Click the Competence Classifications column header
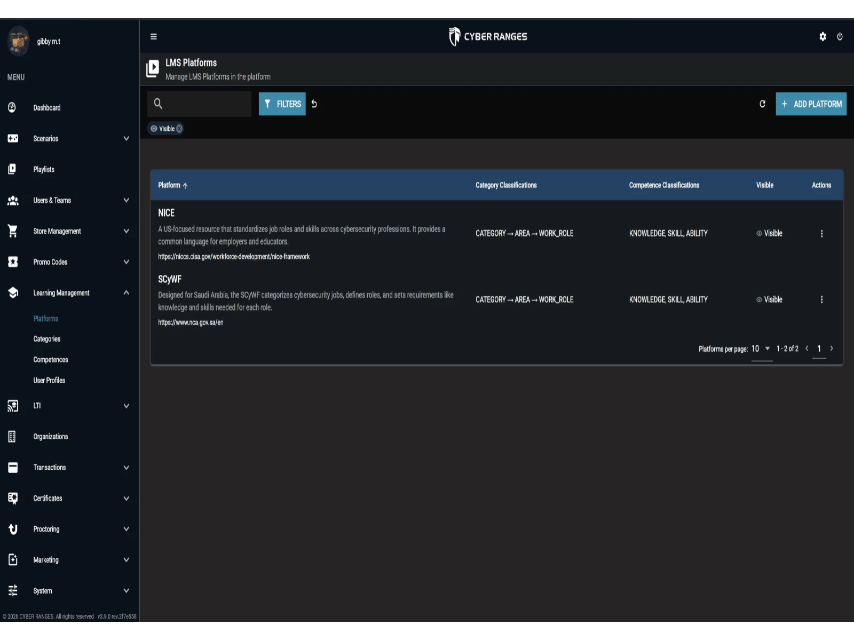Image resolution: width=854 pixels, height=640 pixels. 664,185
